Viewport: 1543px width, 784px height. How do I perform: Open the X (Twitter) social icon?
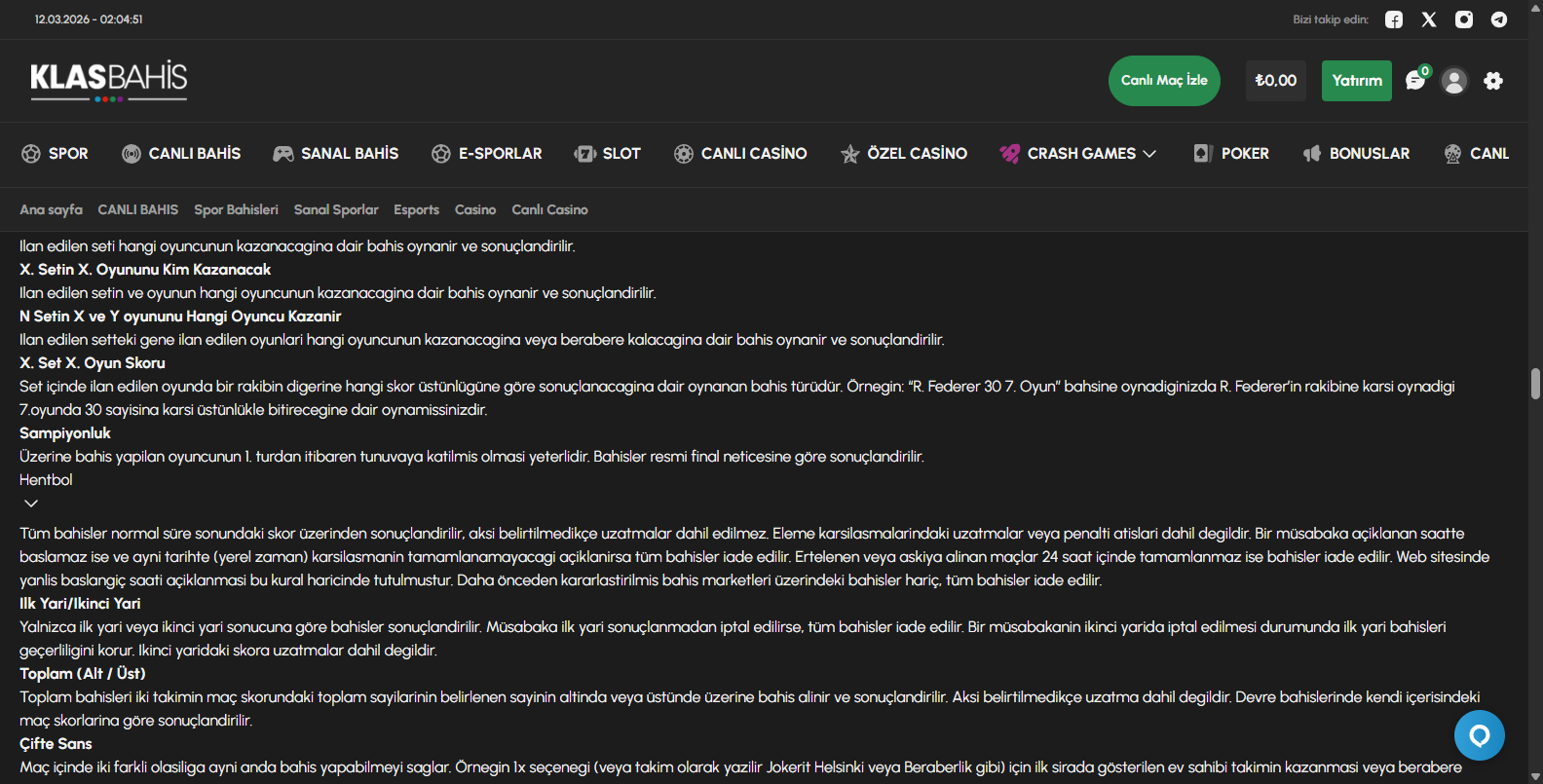1429,19
